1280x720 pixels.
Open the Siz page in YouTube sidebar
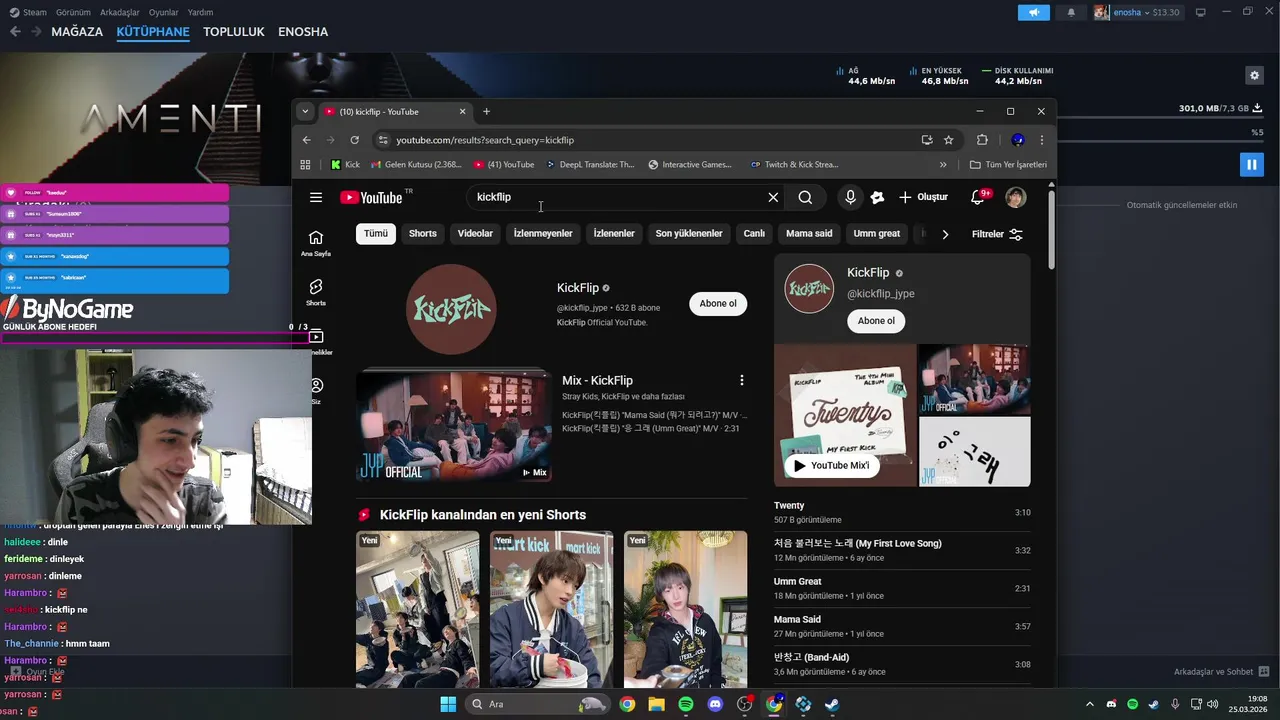[316, 391]
